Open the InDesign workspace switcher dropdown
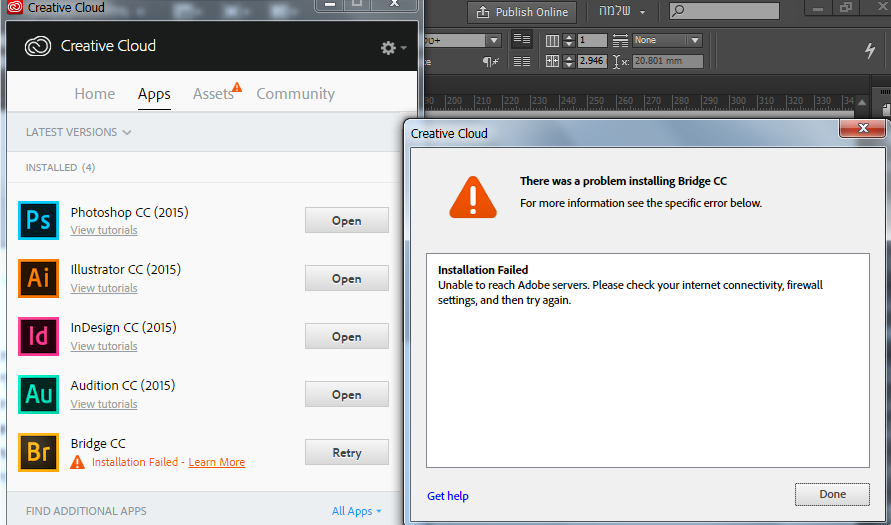The width and height of the screenshot is (891, 525). pos(622,12)
